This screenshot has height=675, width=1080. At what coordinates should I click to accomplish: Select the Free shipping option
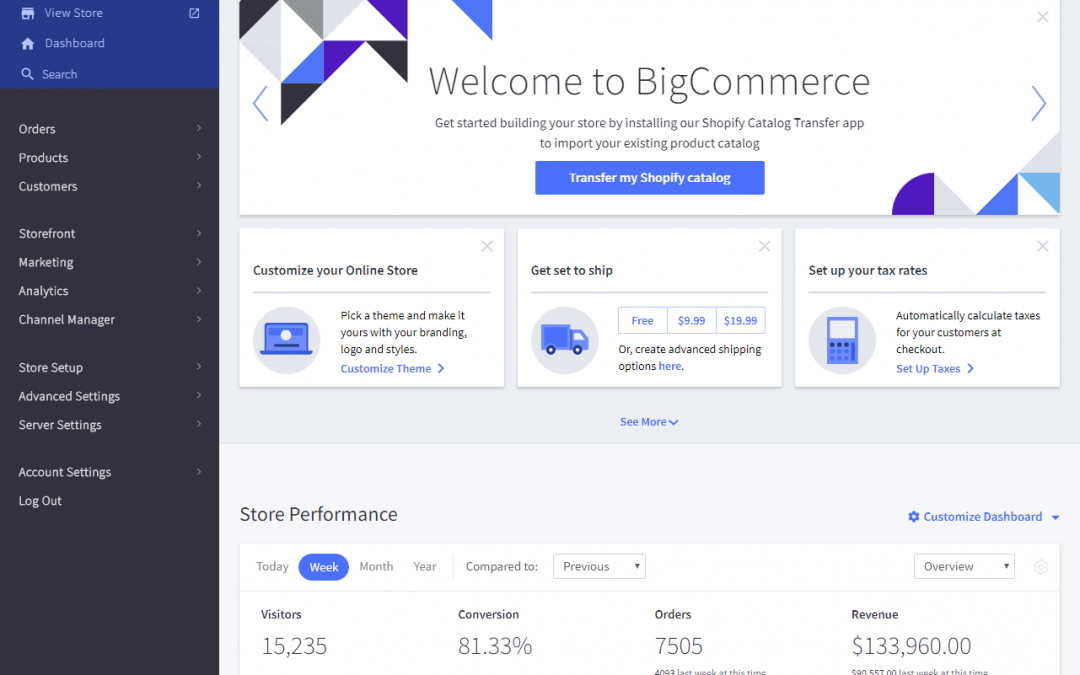643,320
